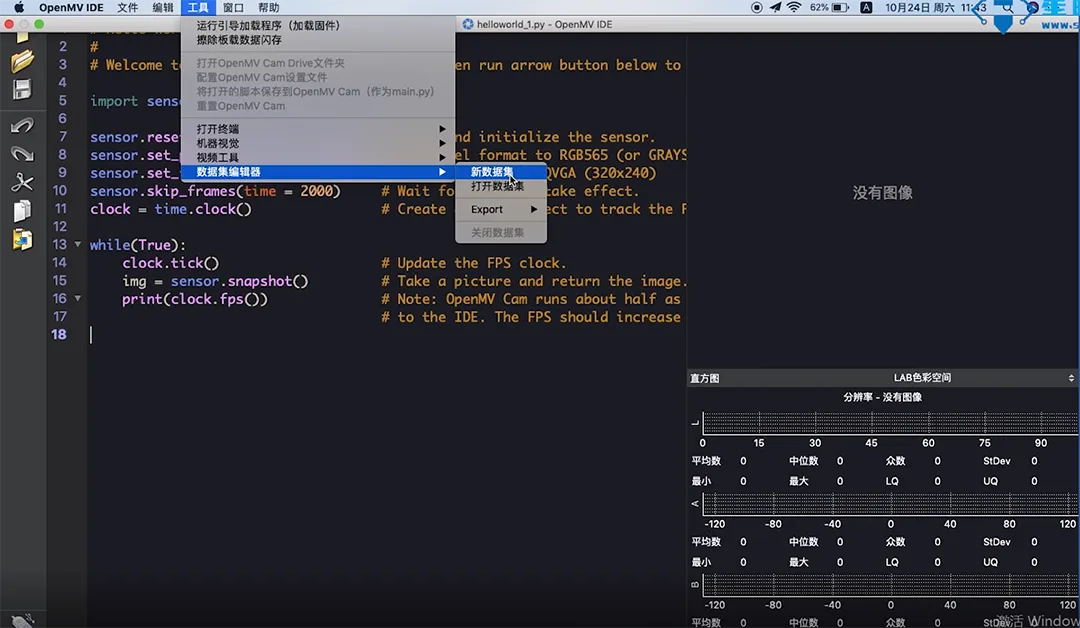Screen dimensions: 1080x628
Task: Click the Wi-Fi status icon
Action: tap(794, 8)
